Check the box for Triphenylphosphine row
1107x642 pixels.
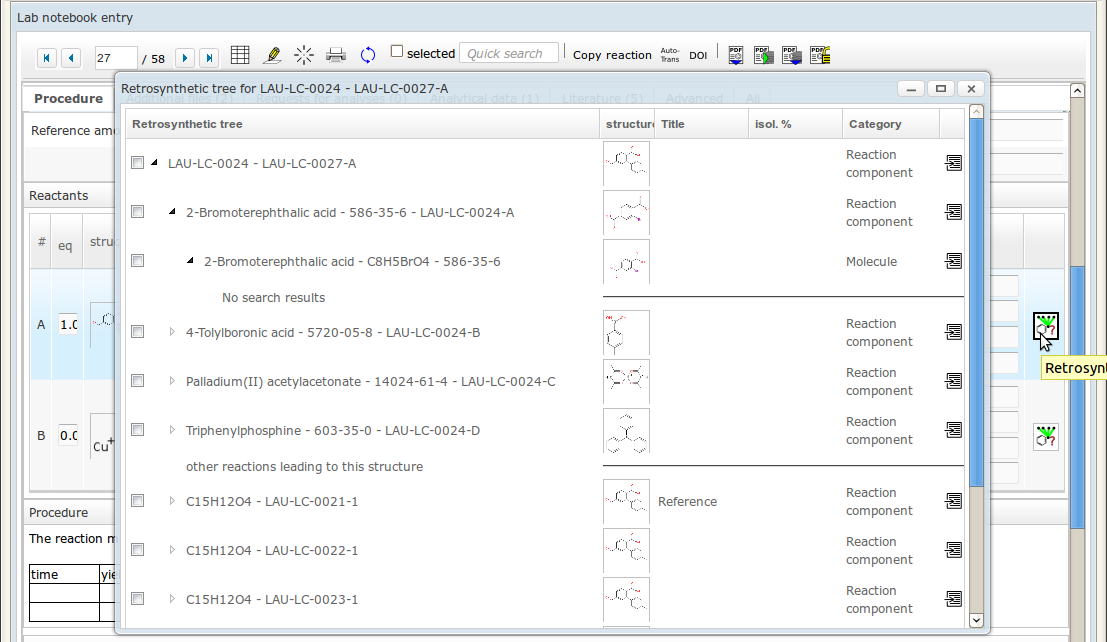point(138,430)
